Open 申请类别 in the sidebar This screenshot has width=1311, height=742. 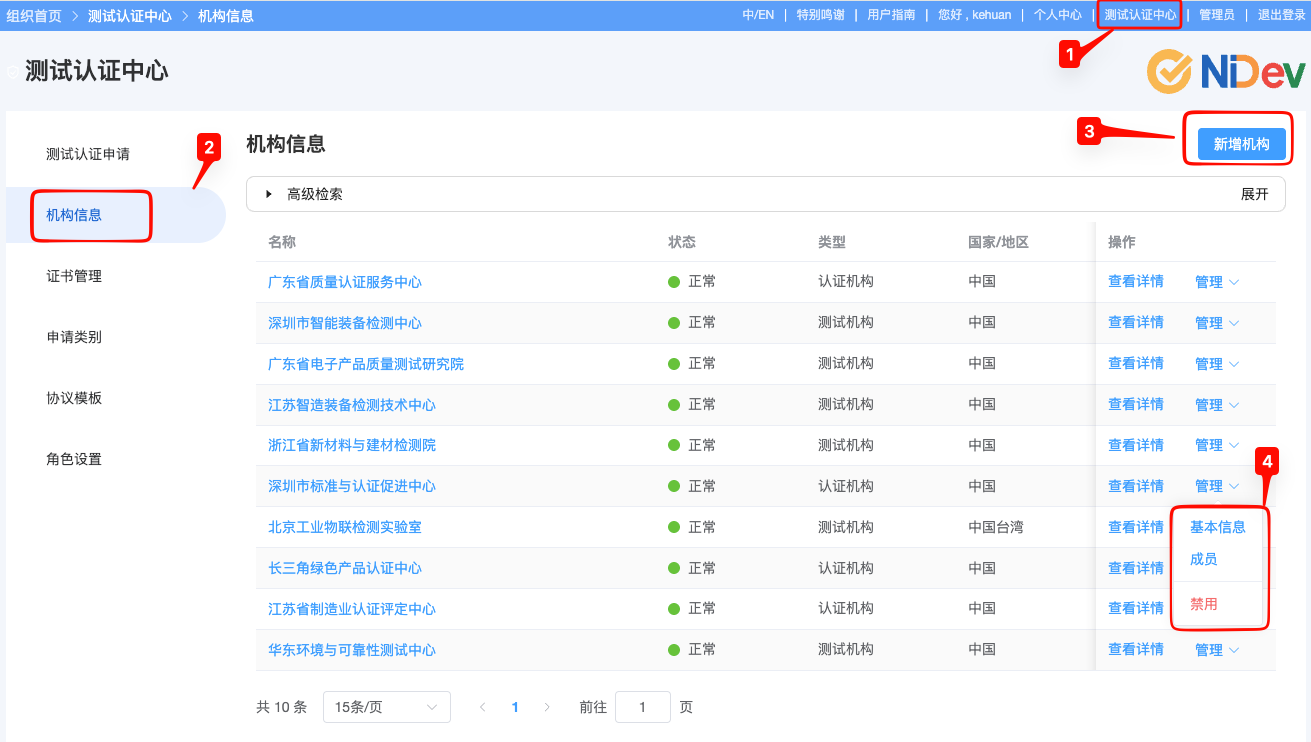(74, 337)
